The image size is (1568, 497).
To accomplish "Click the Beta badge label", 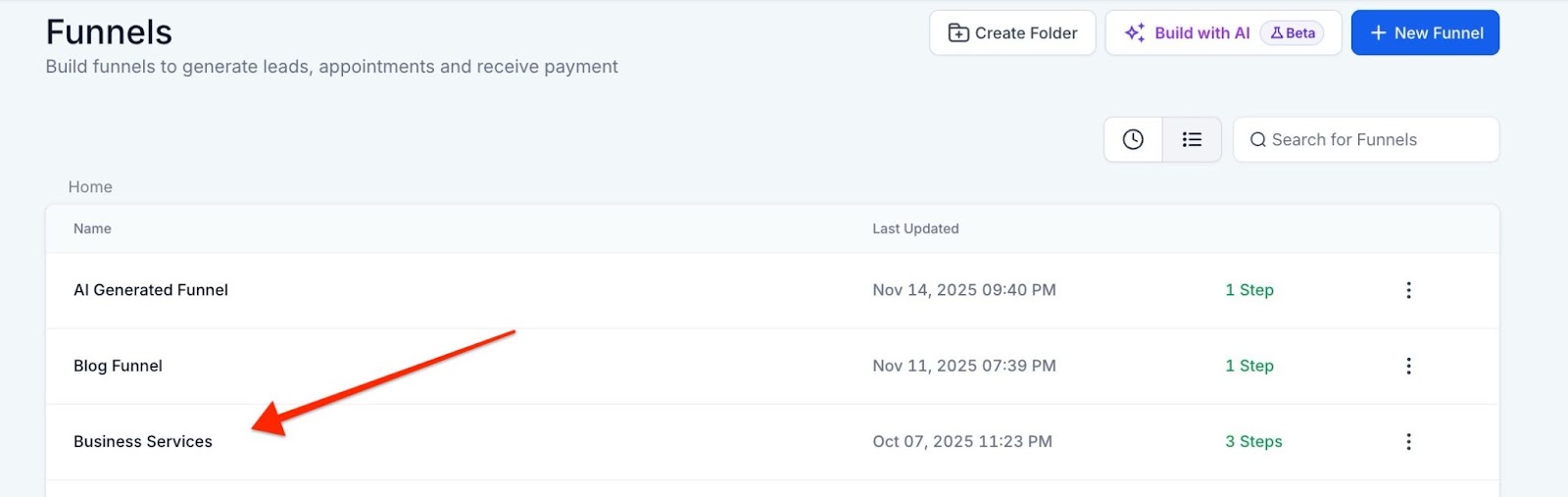I will pyautogui.click(x=1292, y=33).
